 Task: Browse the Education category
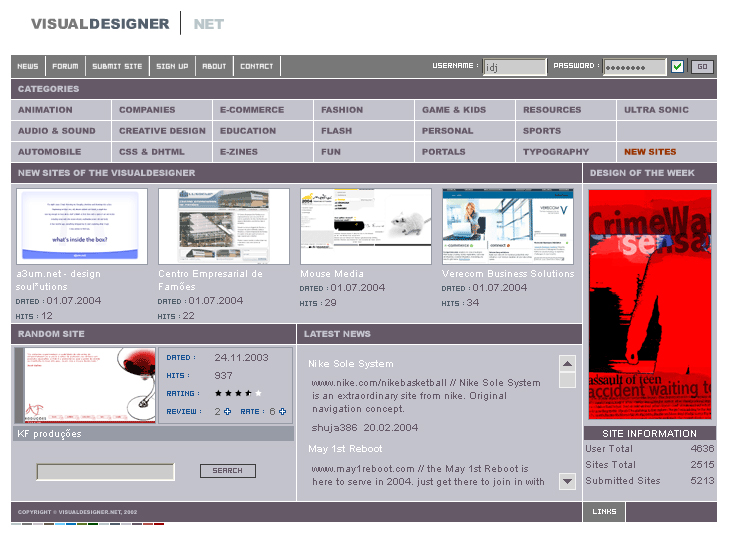tap(248, 131)
